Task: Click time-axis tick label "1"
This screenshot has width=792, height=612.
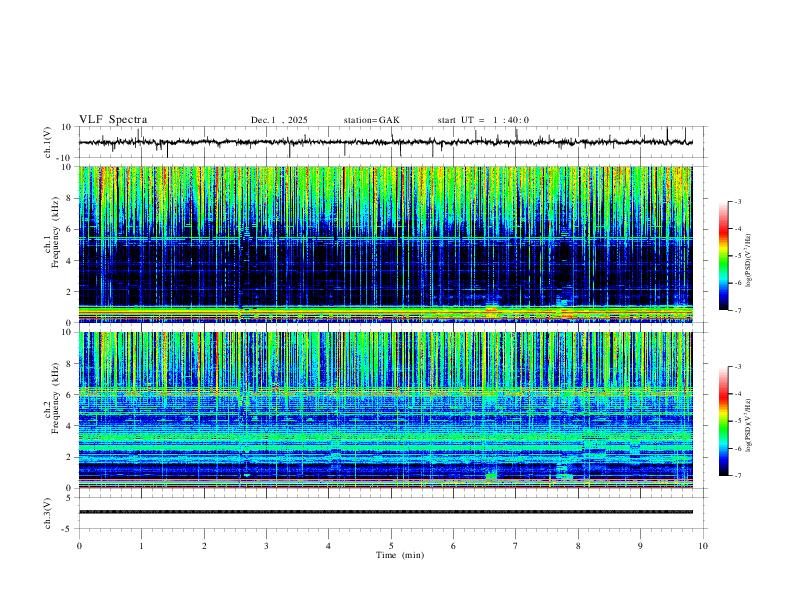Action: tap(141, 546)
